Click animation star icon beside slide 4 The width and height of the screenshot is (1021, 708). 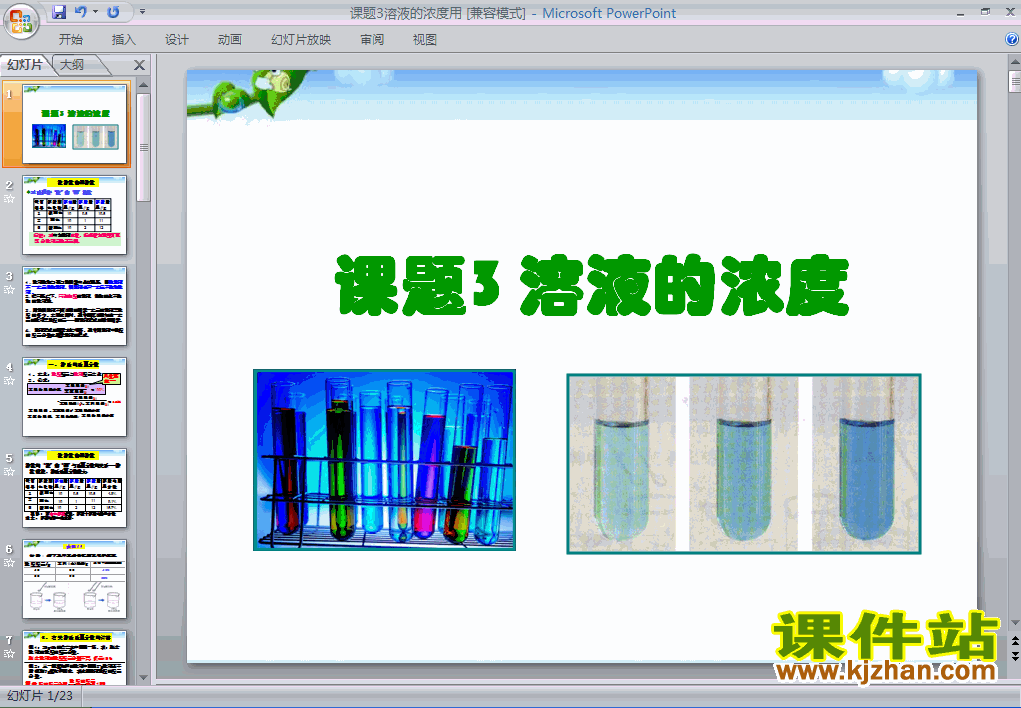tap(9, 381)
